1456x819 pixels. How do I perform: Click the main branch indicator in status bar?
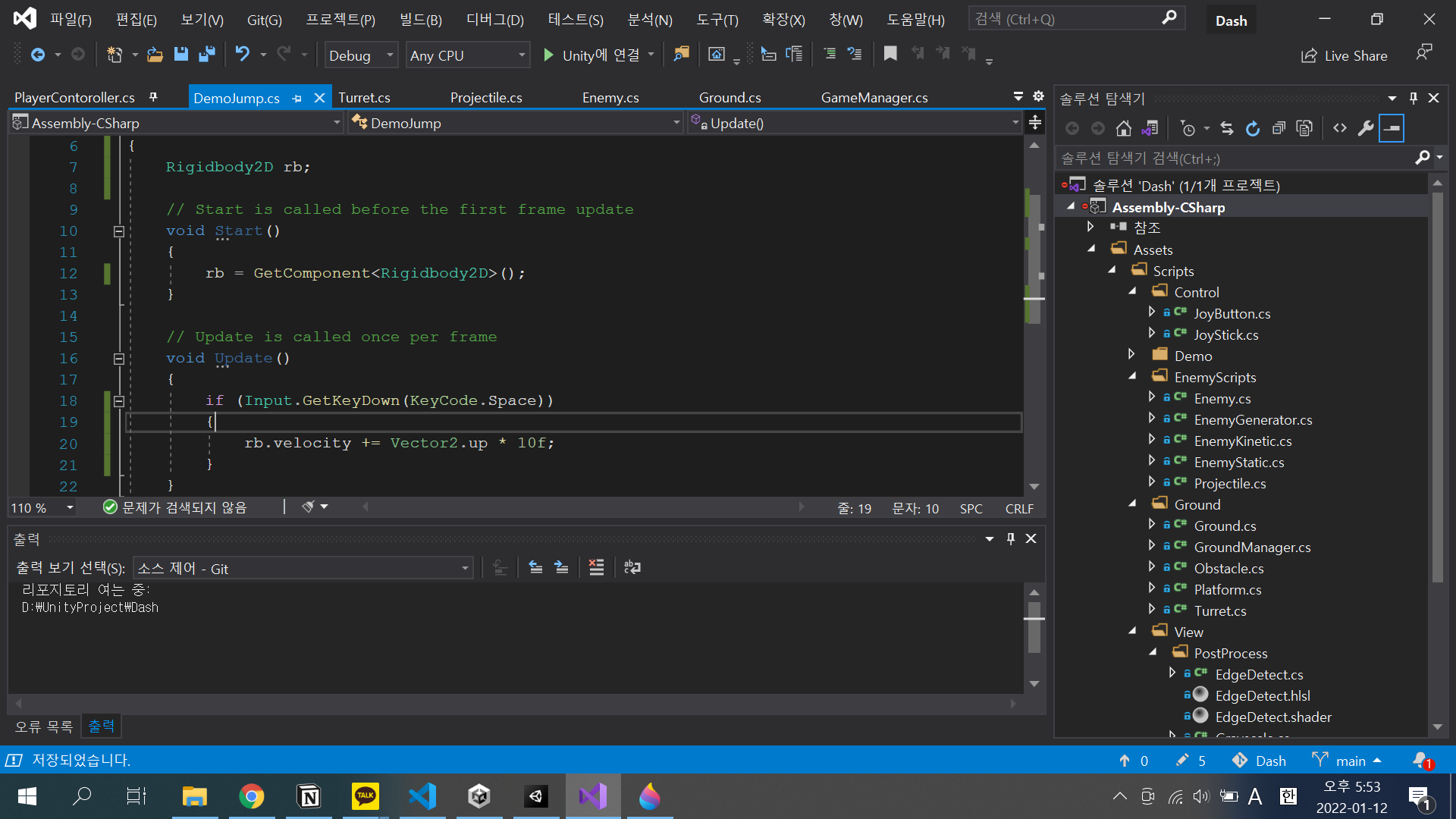(x=1347, y=761)
